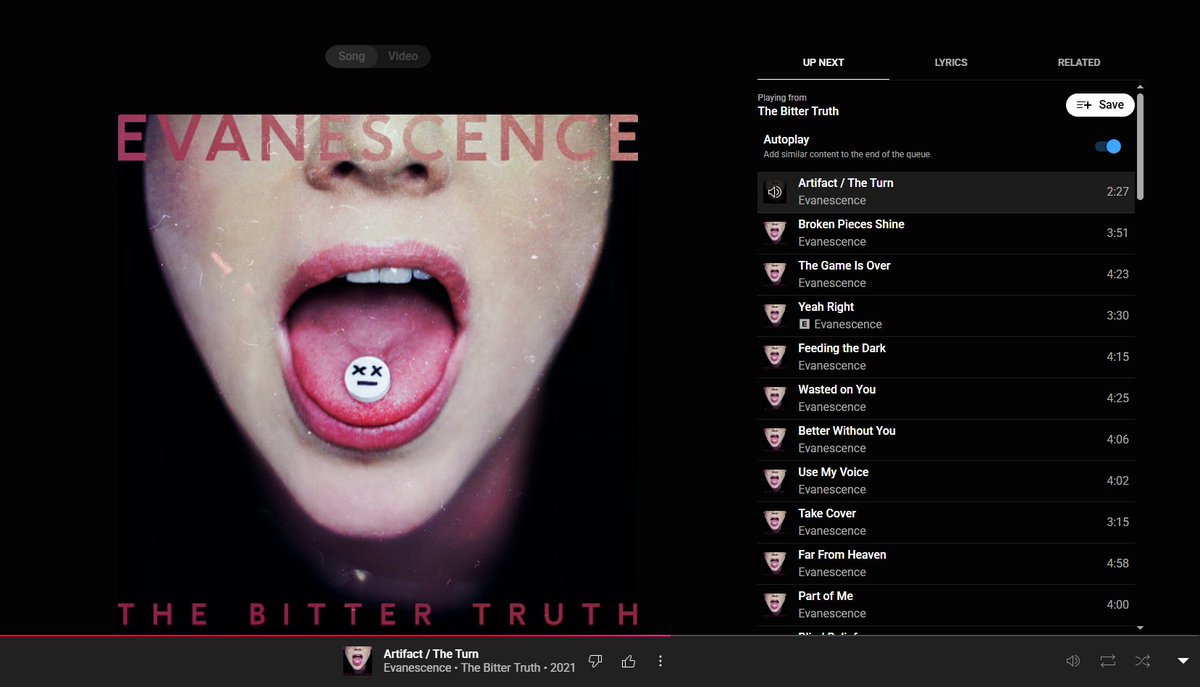This screenshot has height=687, width=1200.
Task: Click the The Game Is Over thumbnail icon
Action: (x=775, y=274)
